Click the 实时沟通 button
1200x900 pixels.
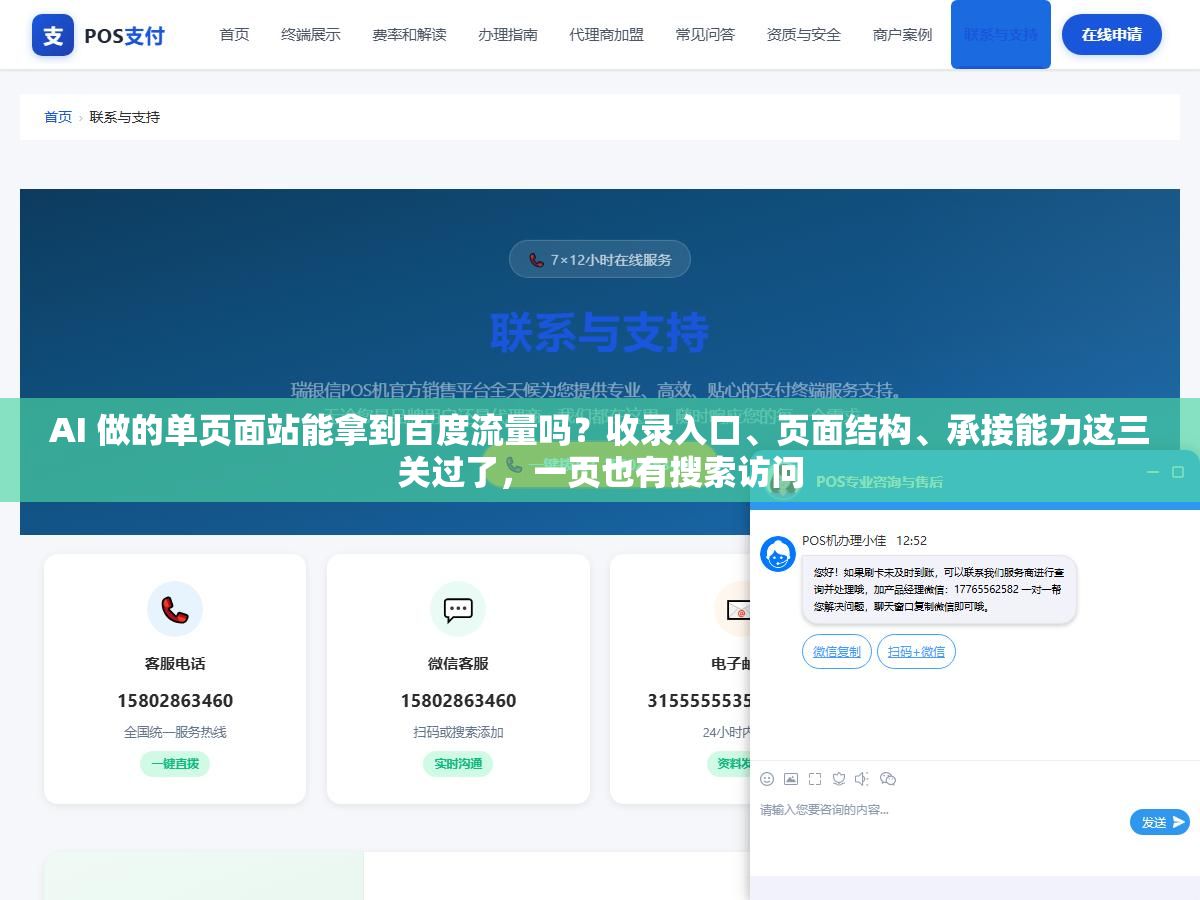tap(458, 764)
